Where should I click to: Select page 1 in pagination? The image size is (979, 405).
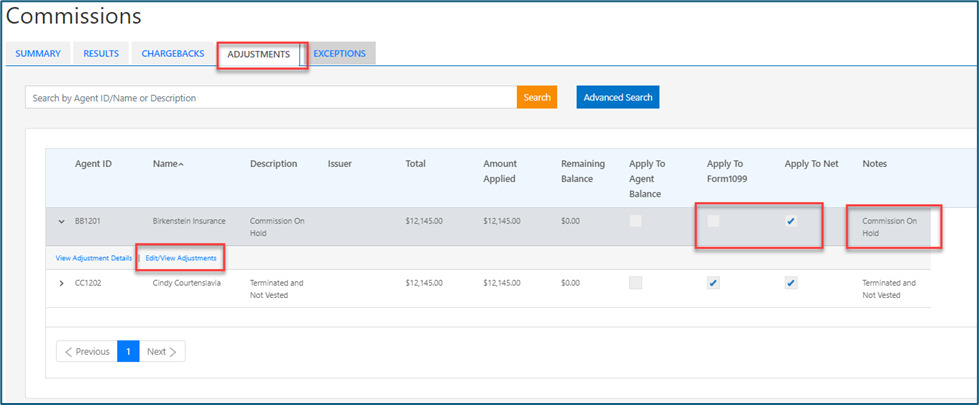click(128, 352)
